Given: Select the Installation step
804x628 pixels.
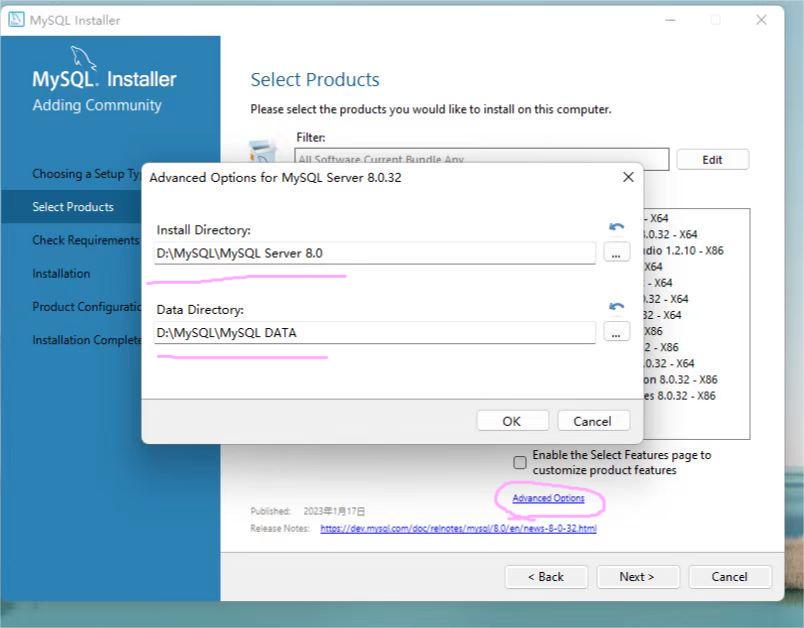Looking at the screenshot, I should (x=61, y=274).
